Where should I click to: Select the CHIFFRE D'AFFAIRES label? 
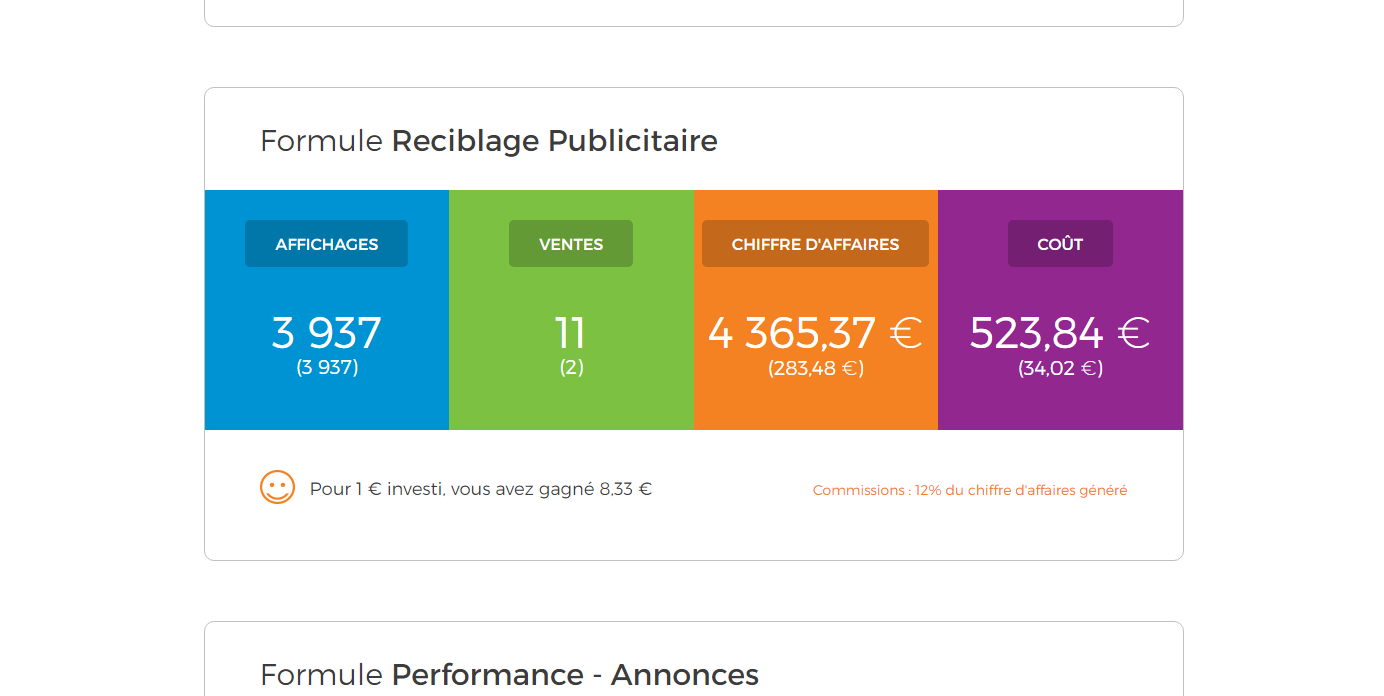815,244
